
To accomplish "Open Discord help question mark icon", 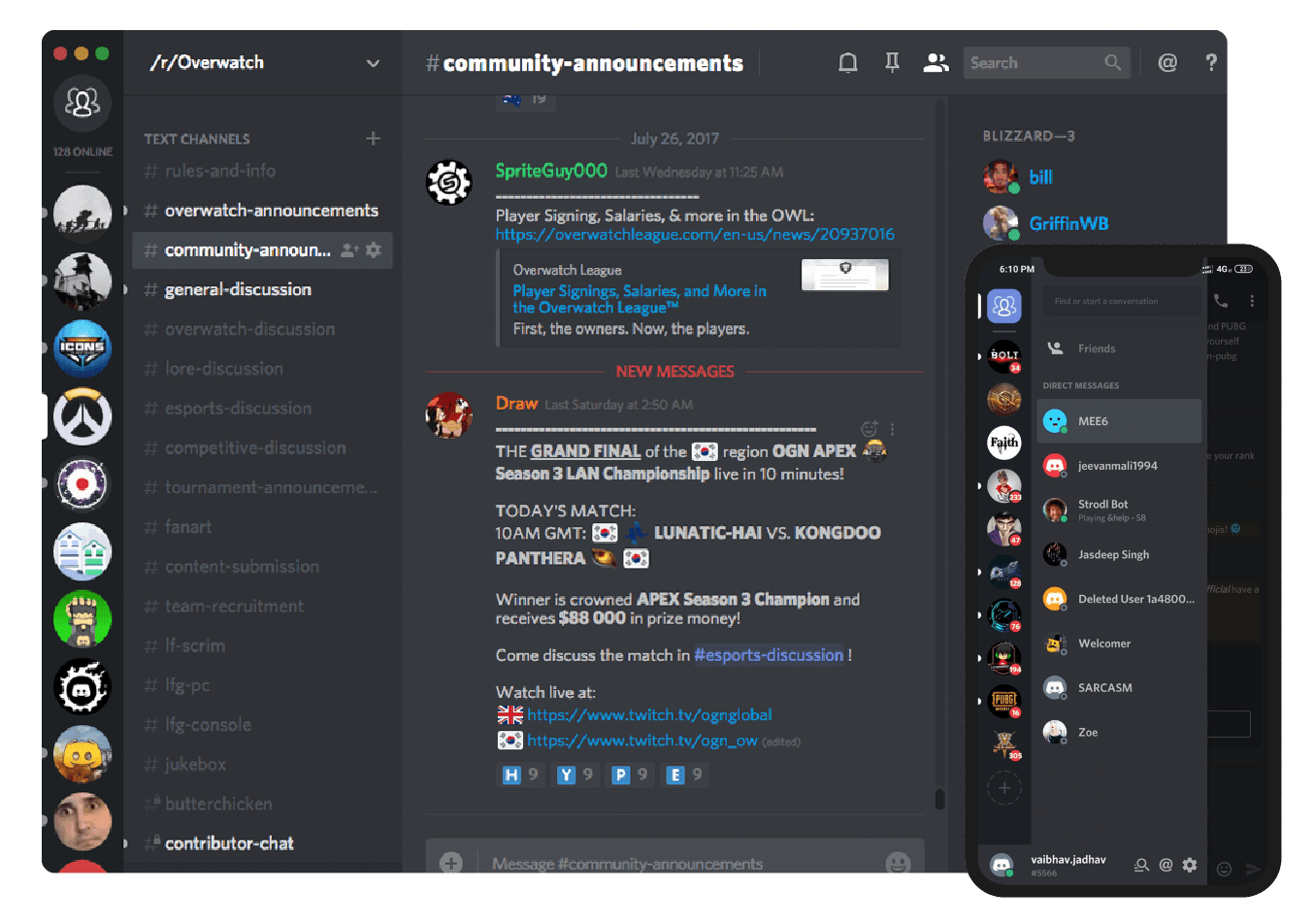I will click(x=1211, y=62).
